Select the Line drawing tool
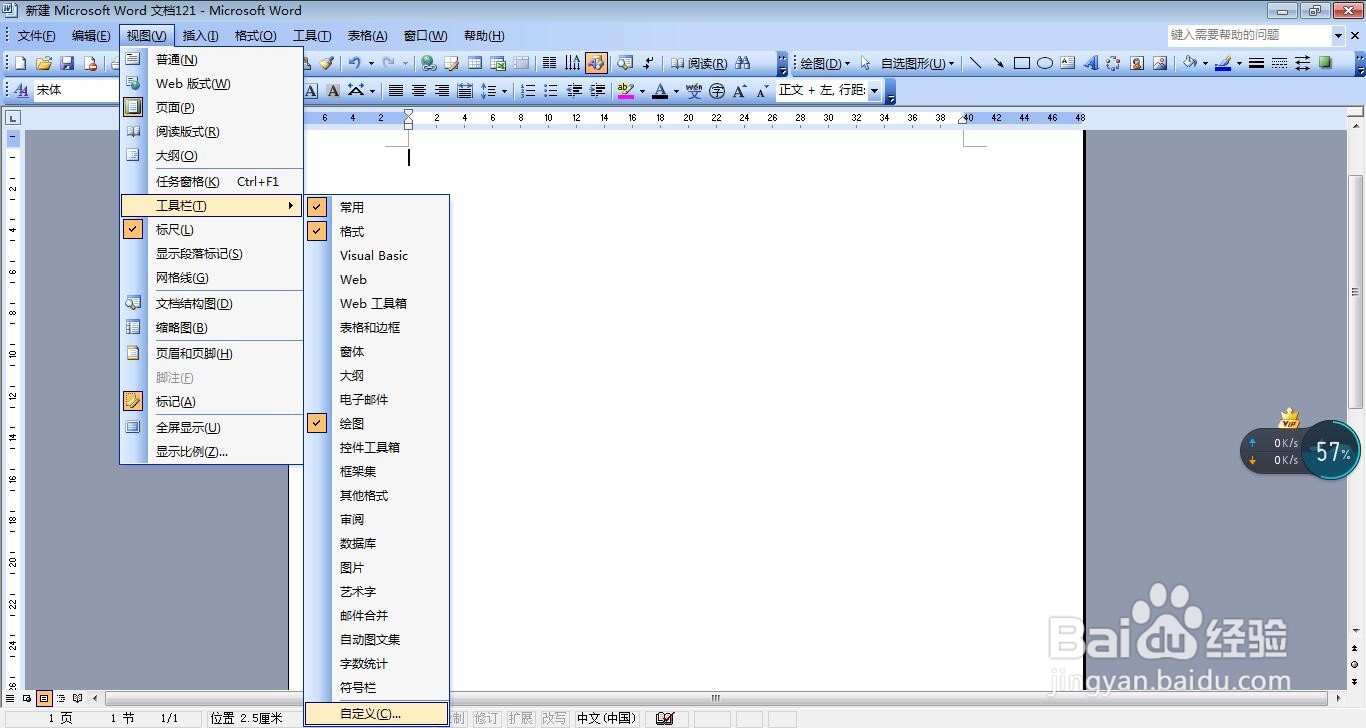Screen dimensions: 1366x728 click(976, 63)
